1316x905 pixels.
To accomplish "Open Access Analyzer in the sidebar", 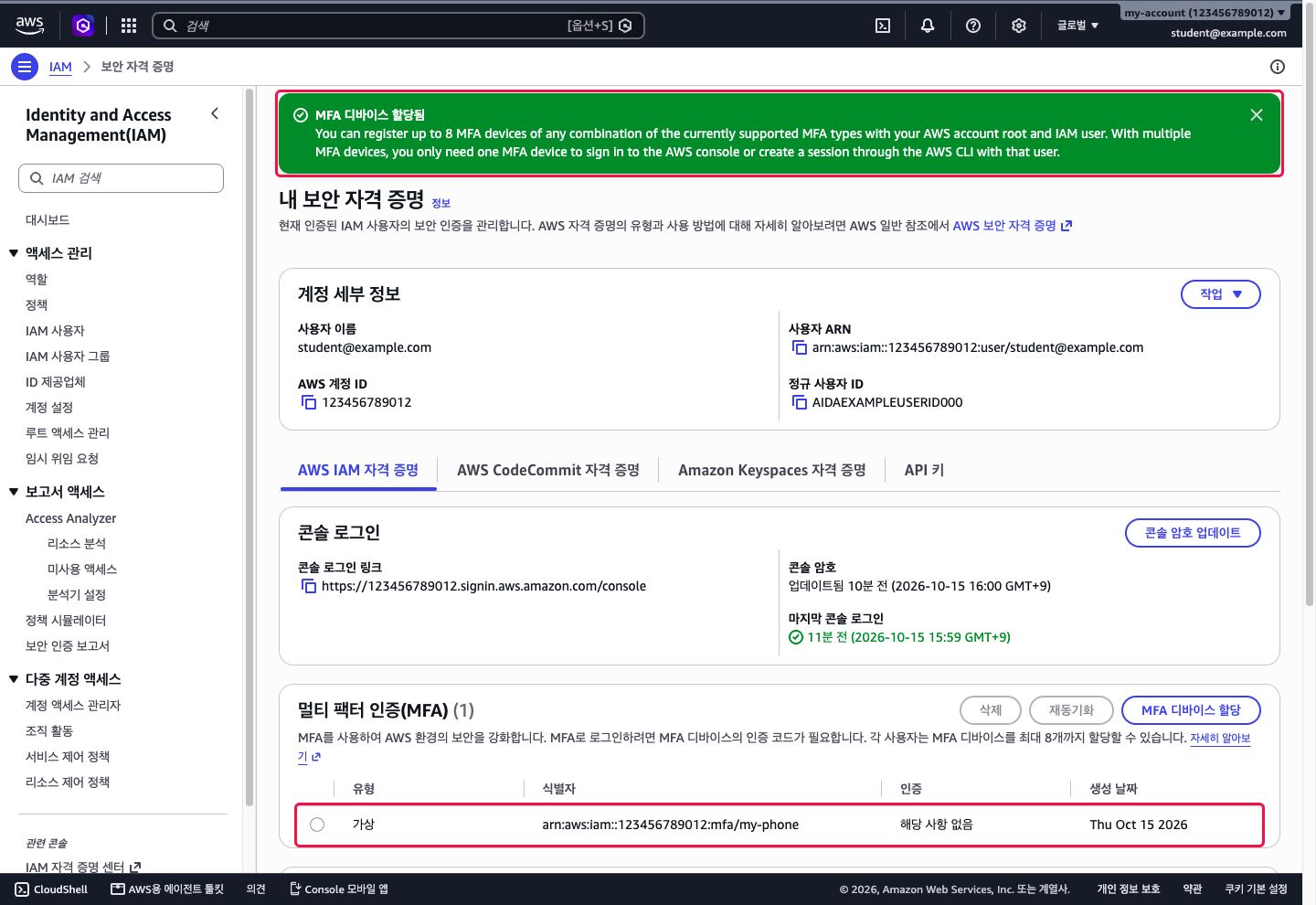I will coord(71,518).
